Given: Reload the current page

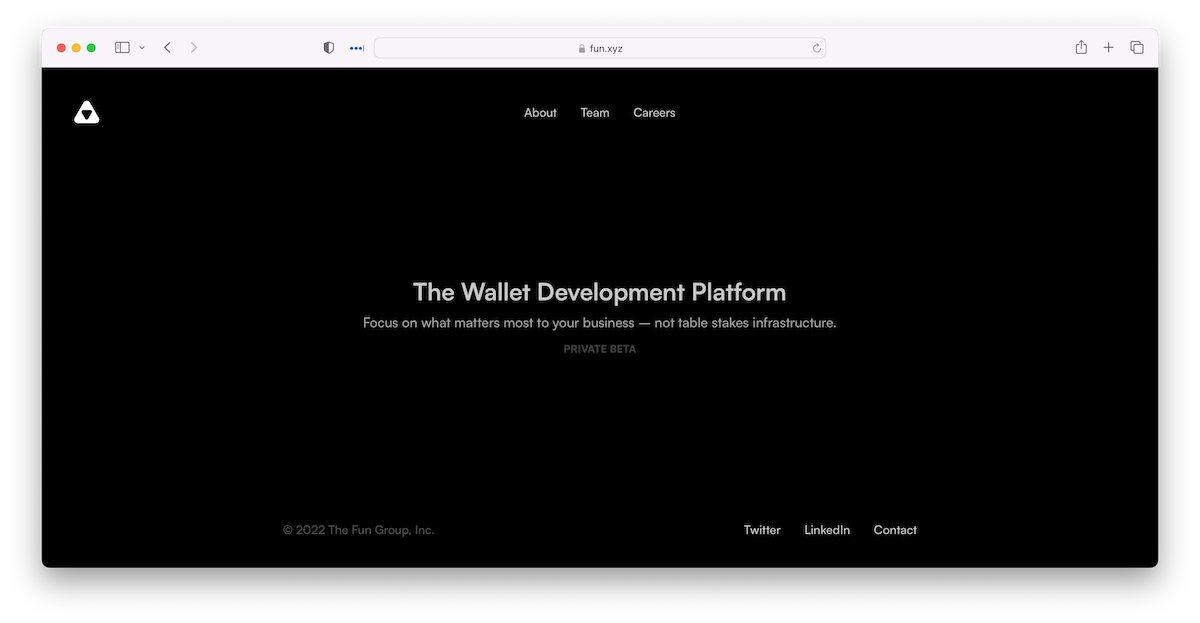Looking at the screenshot, I should coord(816,48).
